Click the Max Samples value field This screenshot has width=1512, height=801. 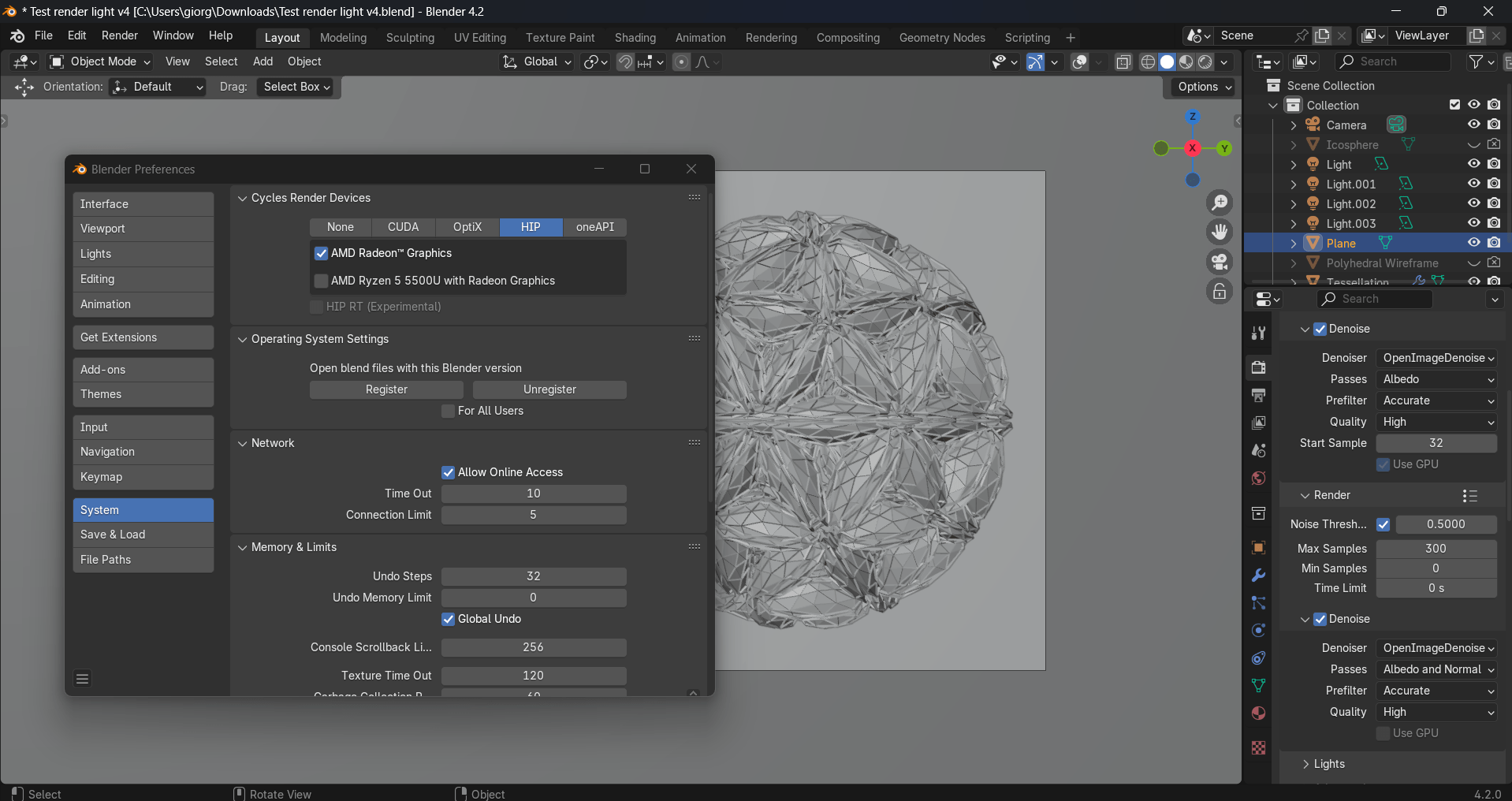pos(1436,549)
